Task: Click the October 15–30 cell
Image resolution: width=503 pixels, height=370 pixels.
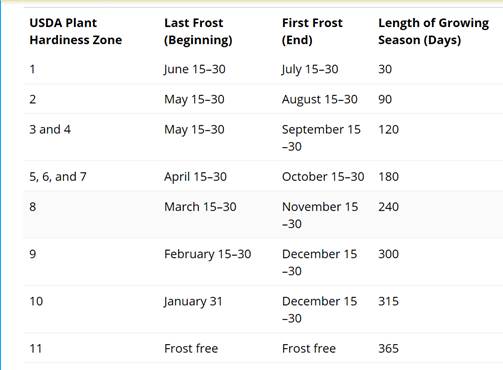Action: [x=323, y=177]
